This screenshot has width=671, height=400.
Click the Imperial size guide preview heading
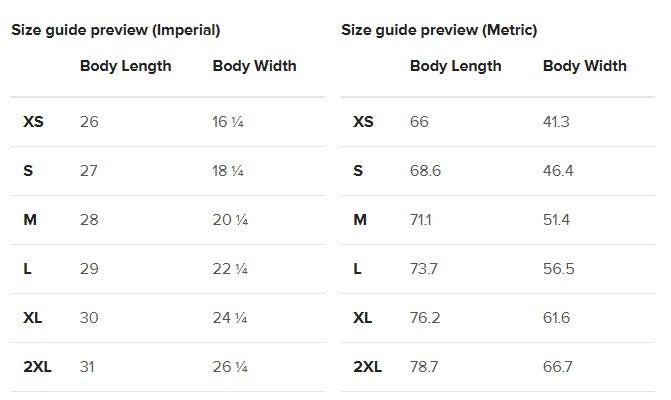point(116,30)
